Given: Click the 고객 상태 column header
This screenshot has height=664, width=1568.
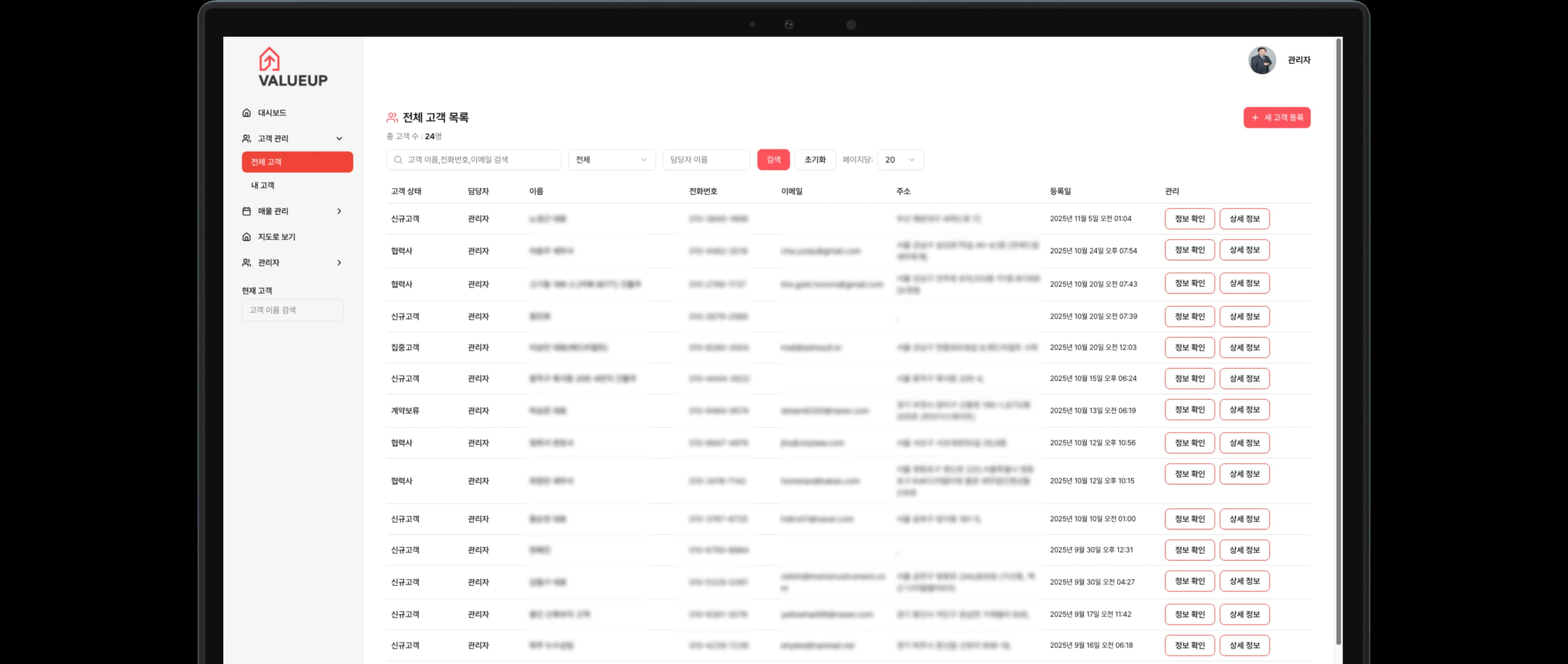Looking at the screenshot, I should pyautogui.click(x=406, y=191).
